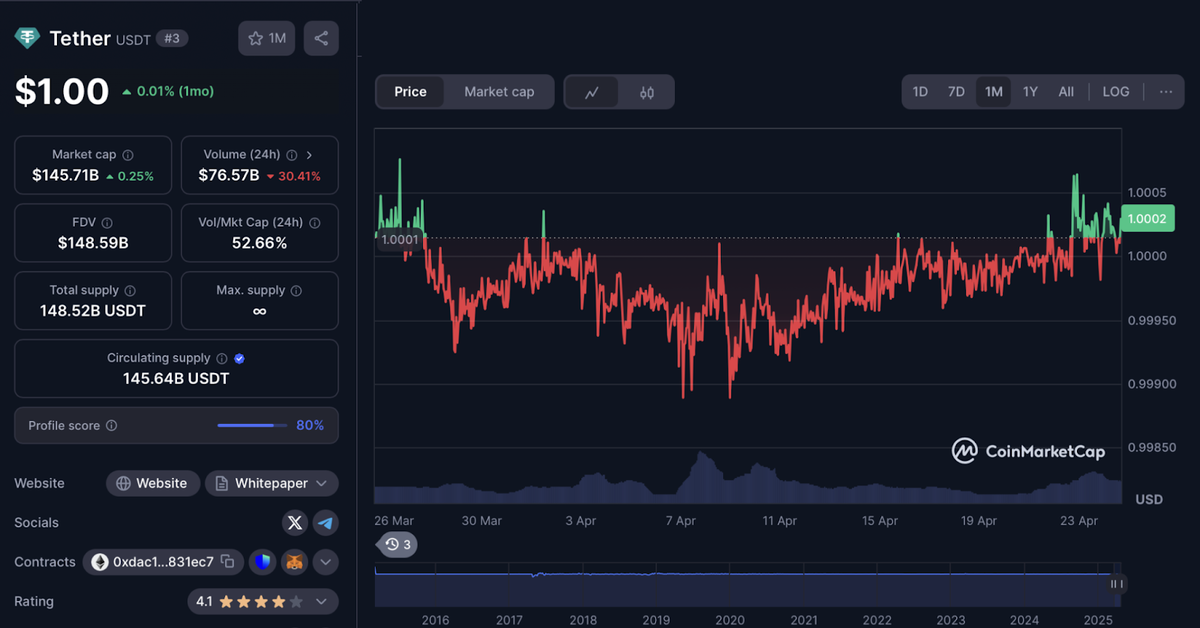This screenshot has width=1200, height=628.
Task: Open Tether's X social profile
Action: 294,522
